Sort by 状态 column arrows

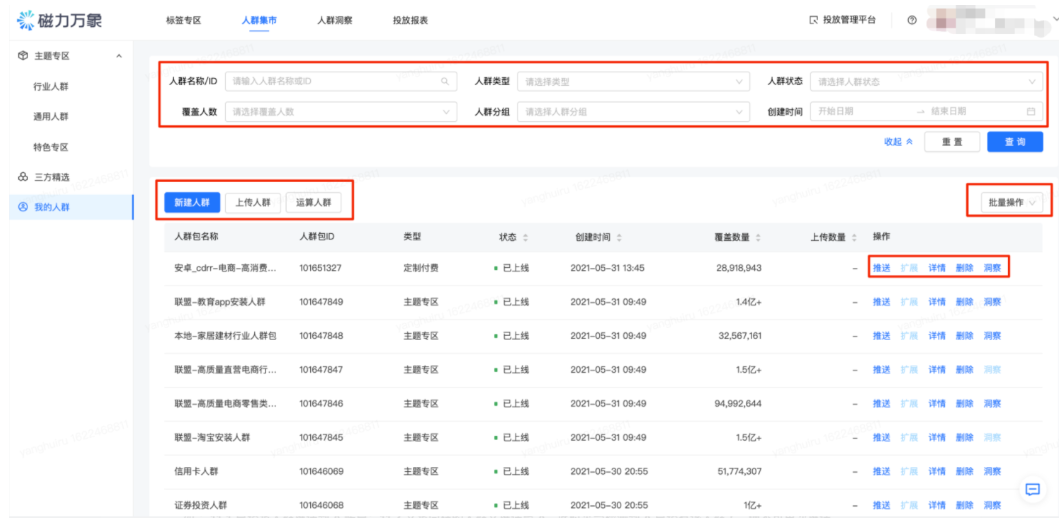pyautogui.click(x=525, y=238)
